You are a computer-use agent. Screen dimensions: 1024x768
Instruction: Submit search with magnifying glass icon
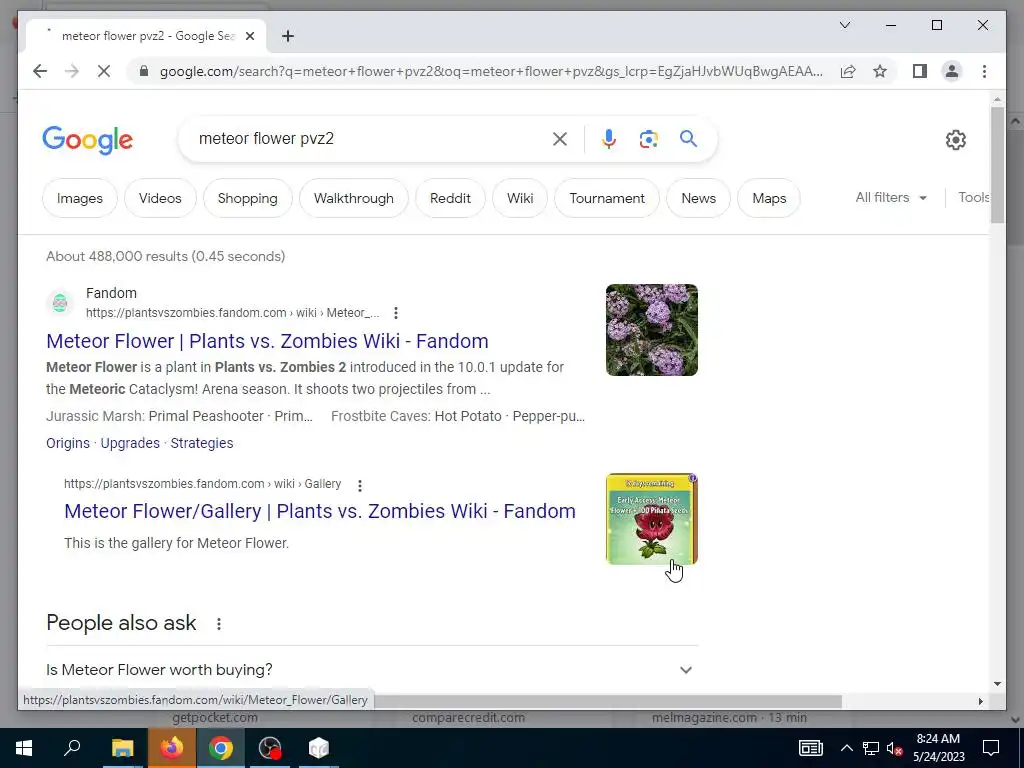pos(688,138)
